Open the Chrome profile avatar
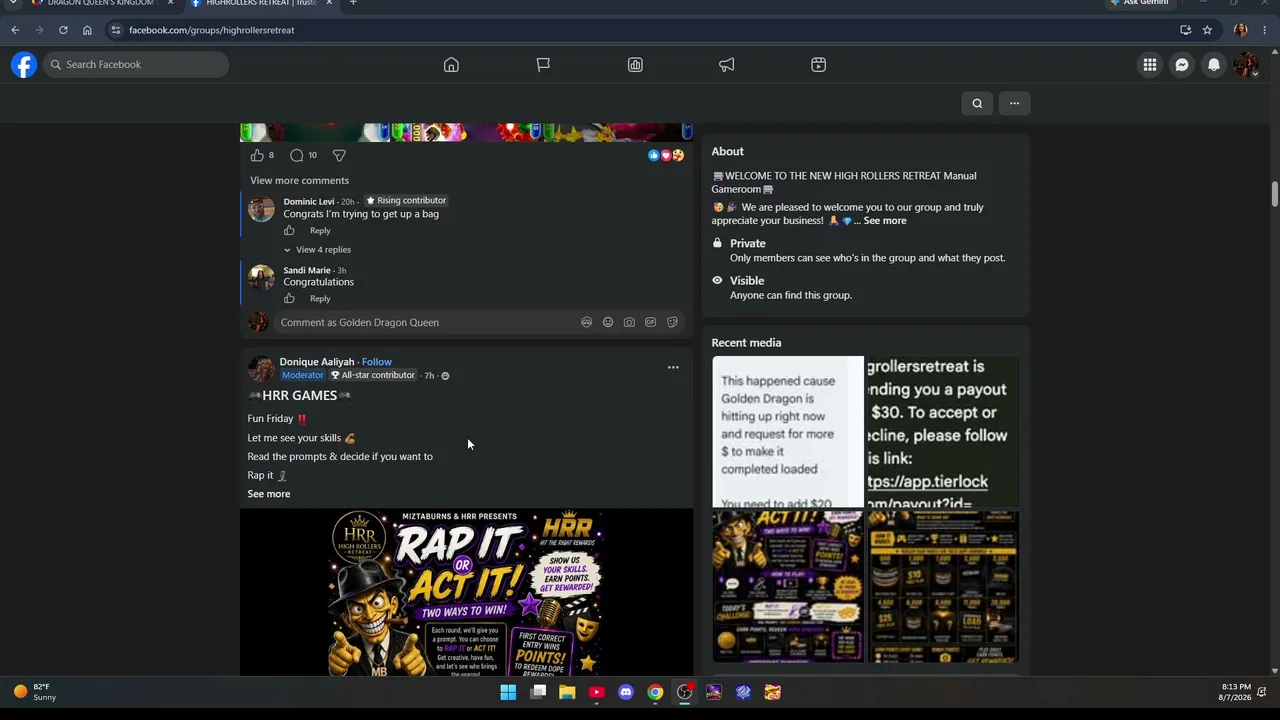This screenshot has height=720, width=1280. pos(1241,30)
